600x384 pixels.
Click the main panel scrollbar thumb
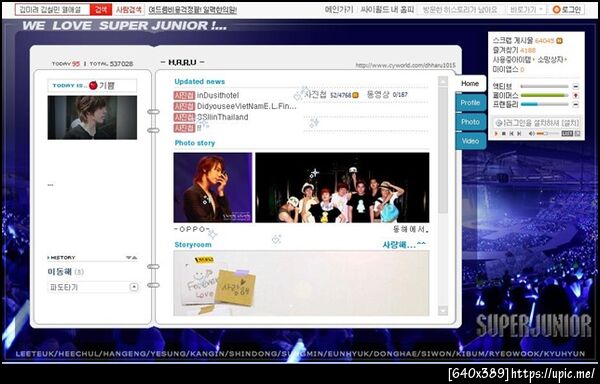pos(443,150)
